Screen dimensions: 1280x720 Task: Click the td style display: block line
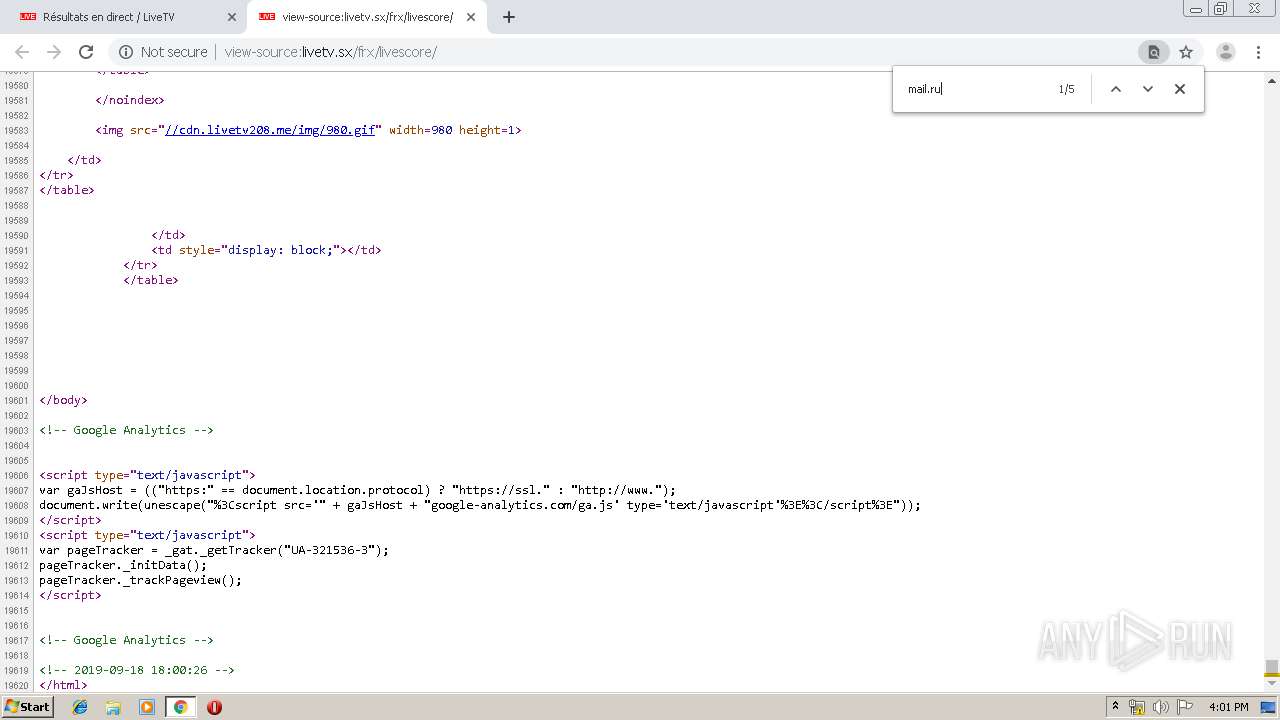click(266, 250)
